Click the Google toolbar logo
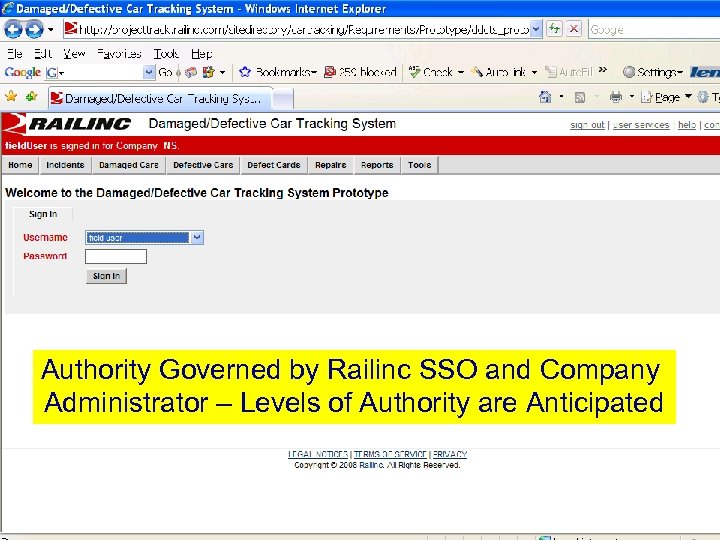Screen dimensions: 720x540 coord(22,72)
